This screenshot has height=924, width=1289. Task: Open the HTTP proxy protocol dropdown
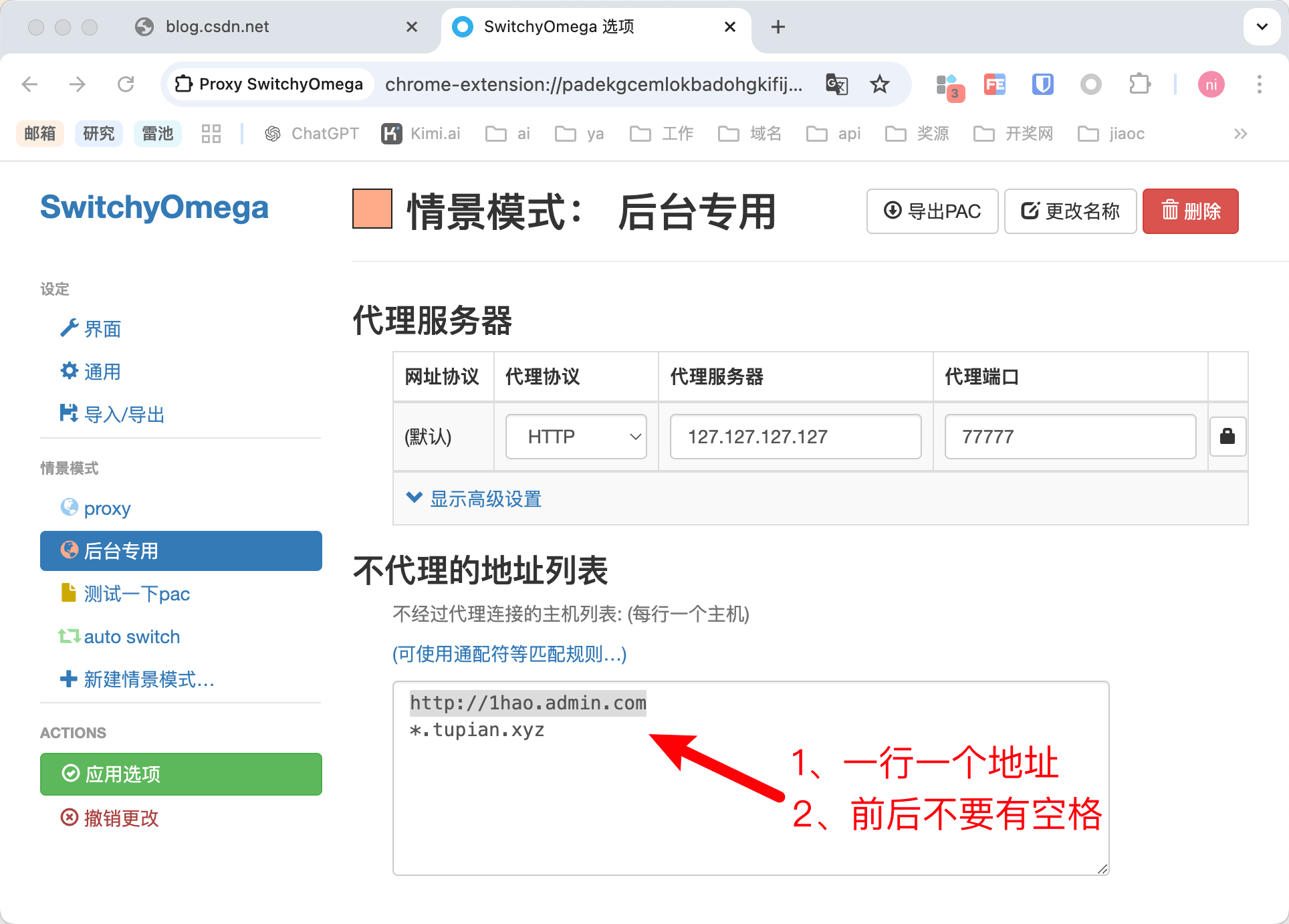(x=576, y=437)
